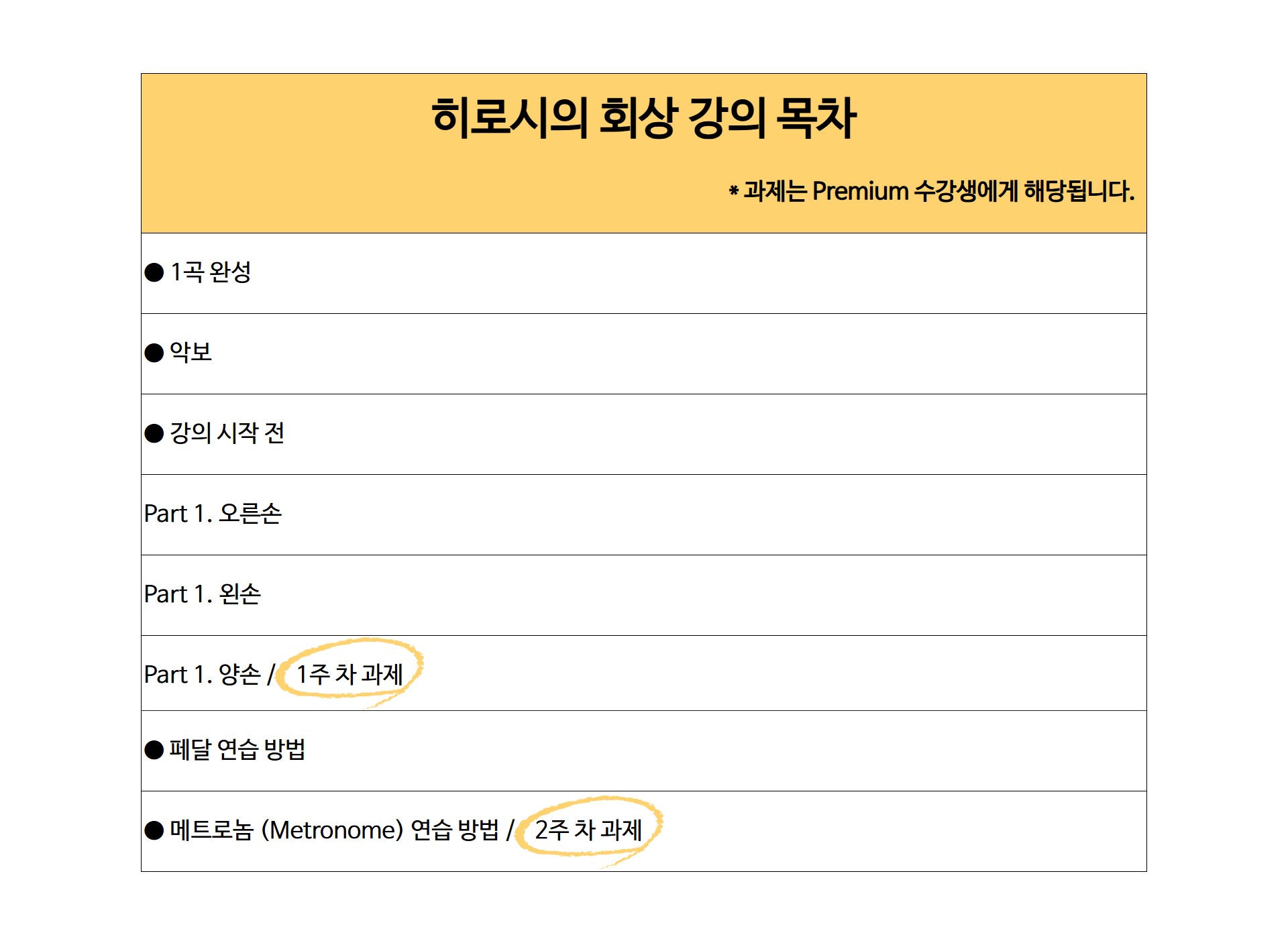This screenshot has width=1288, height=945.
Task: Click the circled 2주 차 과제 label
Action: (x=588, y=830)
